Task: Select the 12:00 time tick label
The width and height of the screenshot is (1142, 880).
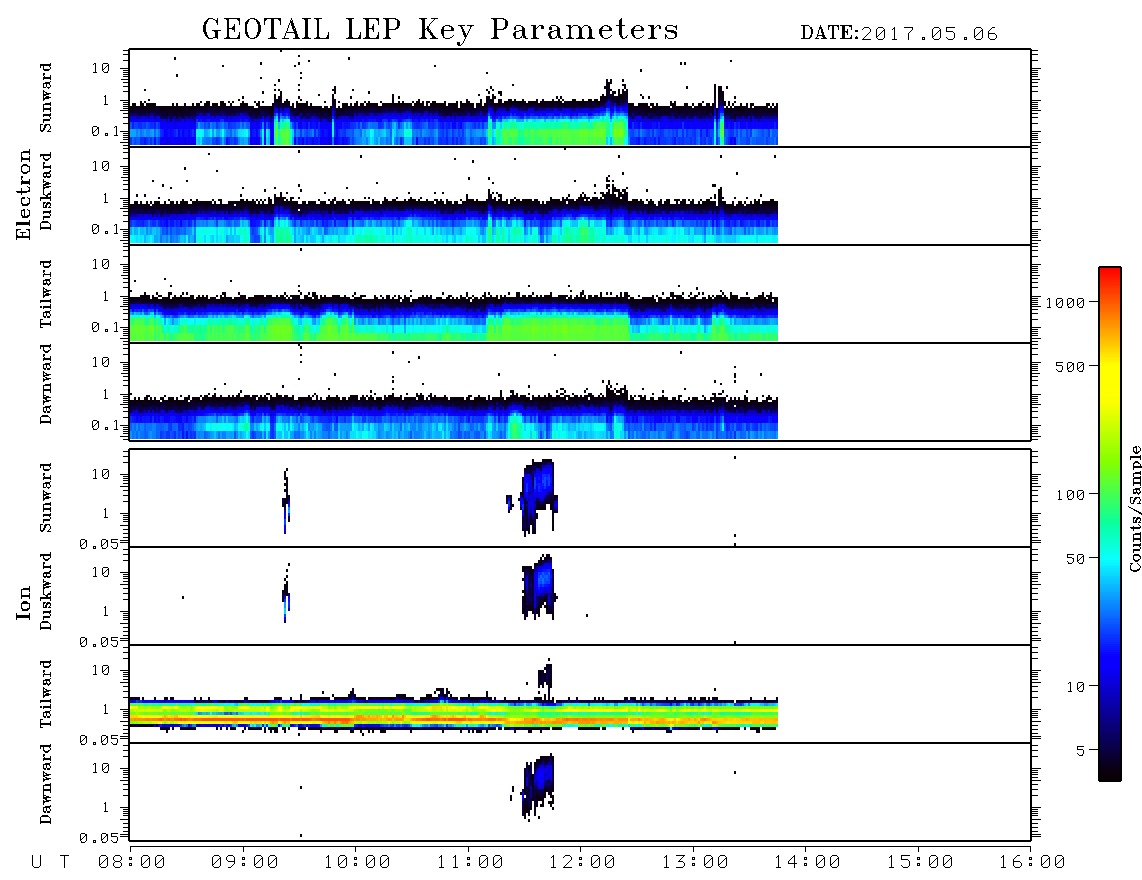Action: (582, 863)
